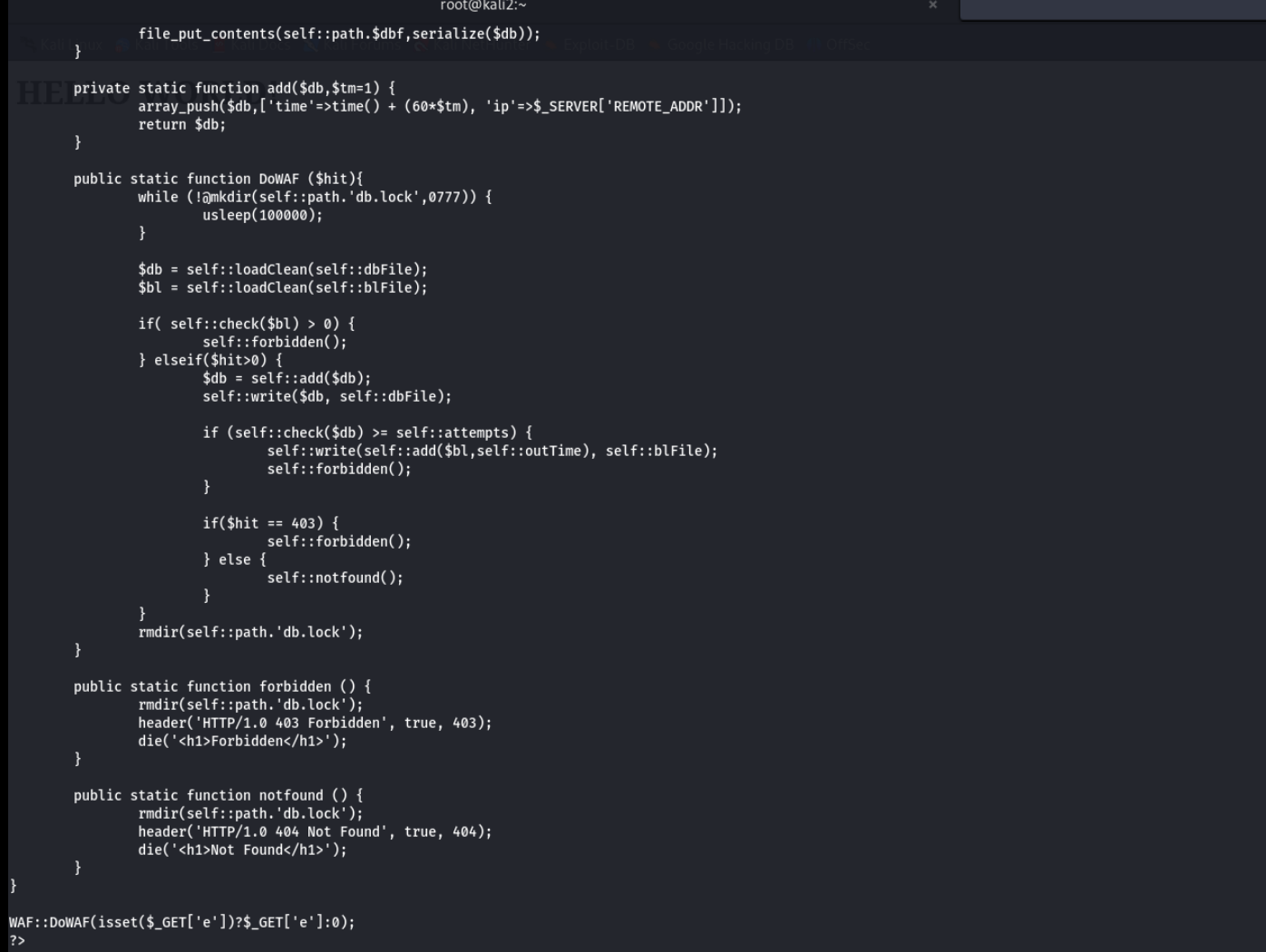The image size is (1266, 952).
Task: Click the self::write($db, self::dbFile) line
Action: click(326, 396)
